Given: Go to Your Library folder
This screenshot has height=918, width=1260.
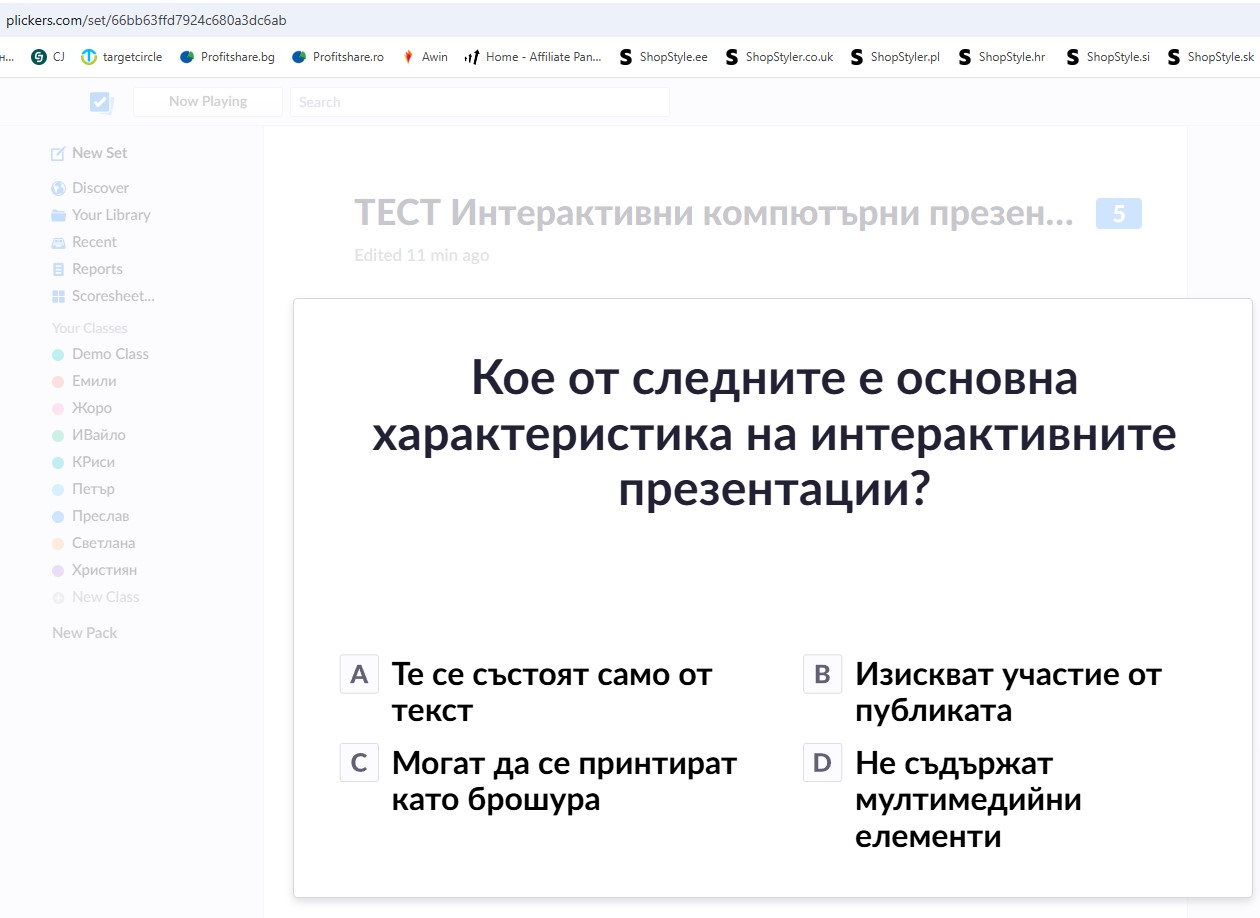Looking at the screenshot, I should point(100,215).
